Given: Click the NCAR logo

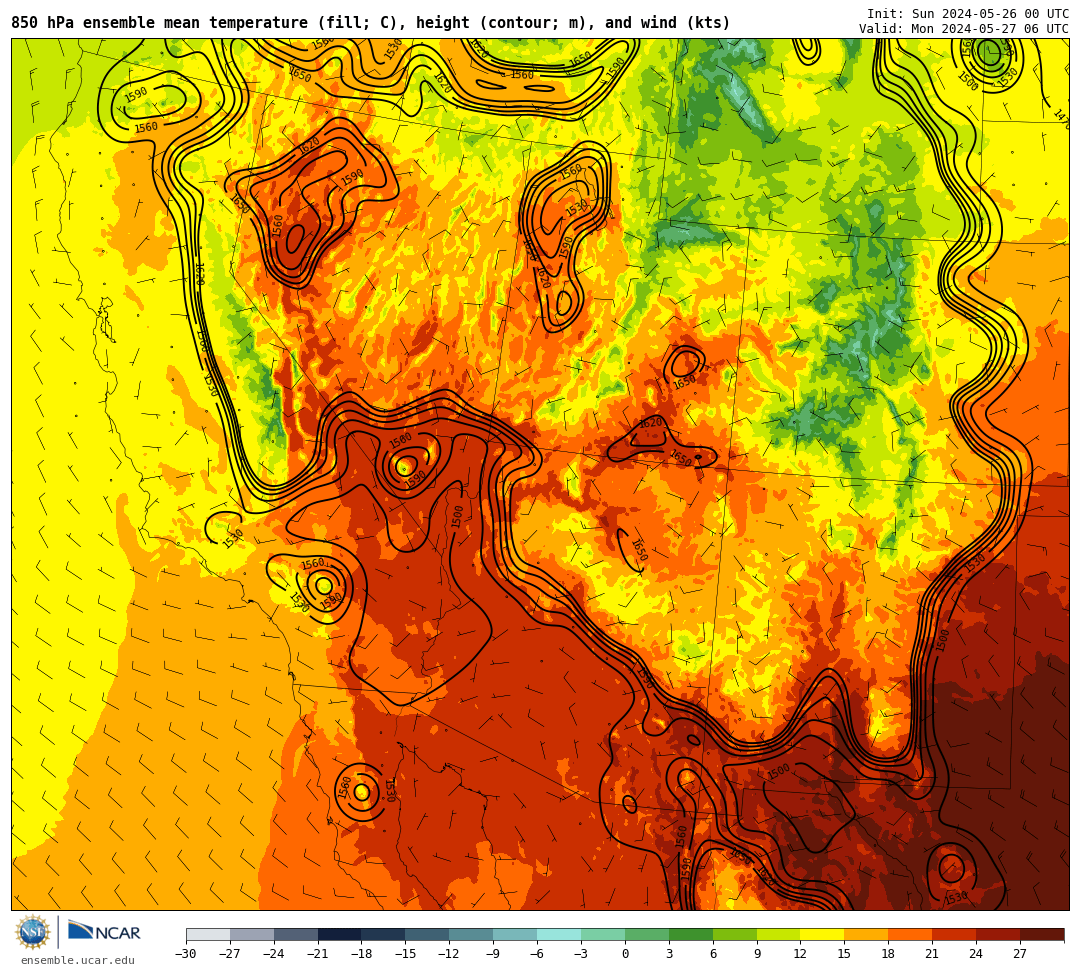Looking at the screenshot, I should [104, 932].
